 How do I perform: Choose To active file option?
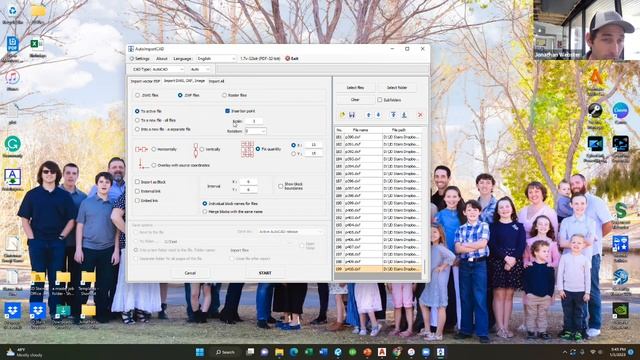138,111
